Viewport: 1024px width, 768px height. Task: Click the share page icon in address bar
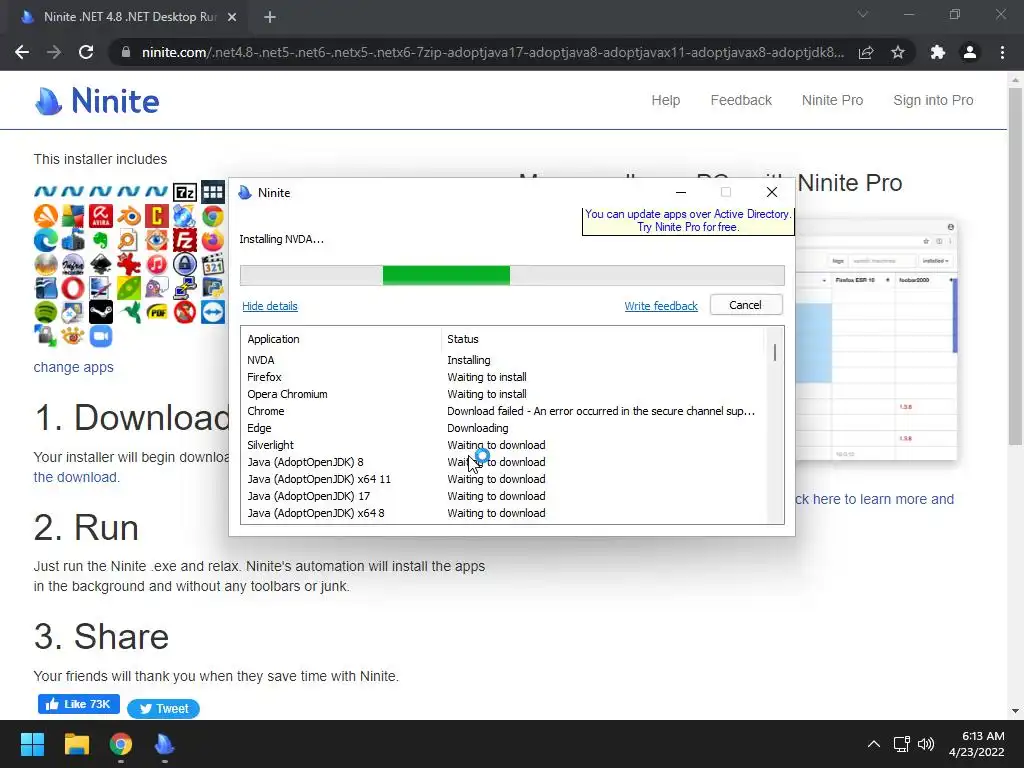866,52
